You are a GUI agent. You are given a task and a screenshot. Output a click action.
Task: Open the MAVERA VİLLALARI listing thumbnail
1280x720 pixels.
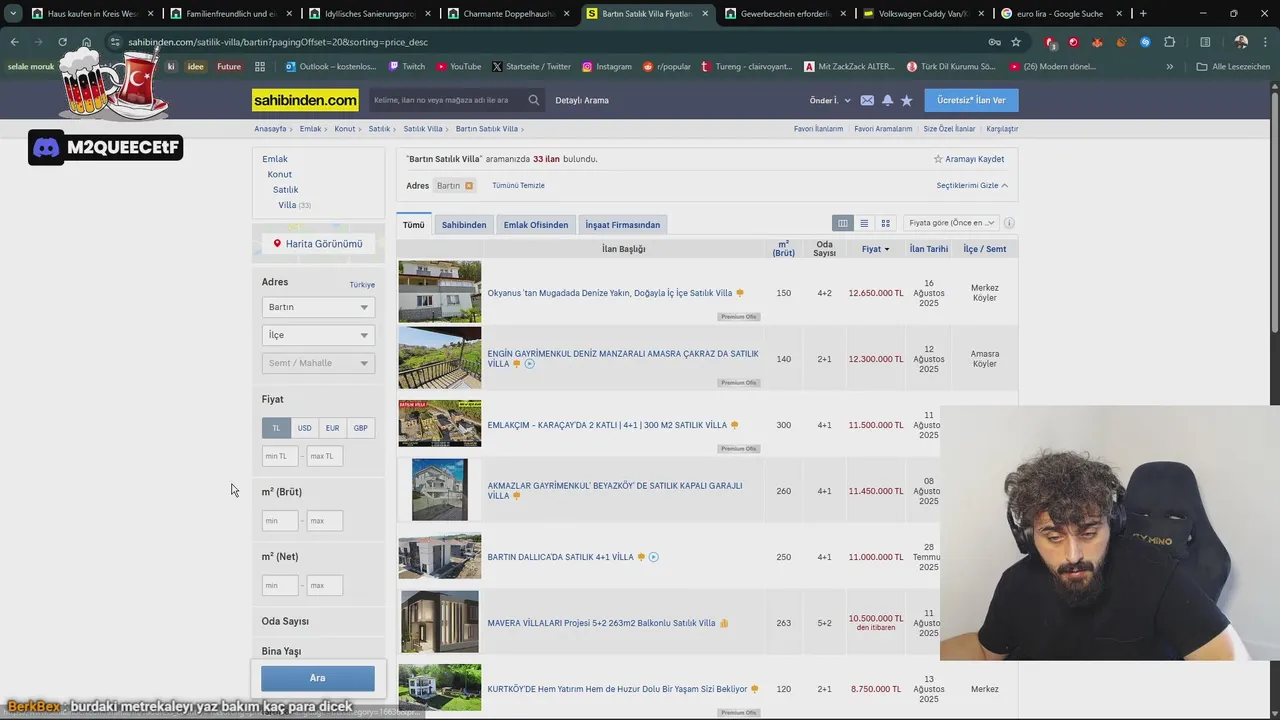[x=440, y=622]
